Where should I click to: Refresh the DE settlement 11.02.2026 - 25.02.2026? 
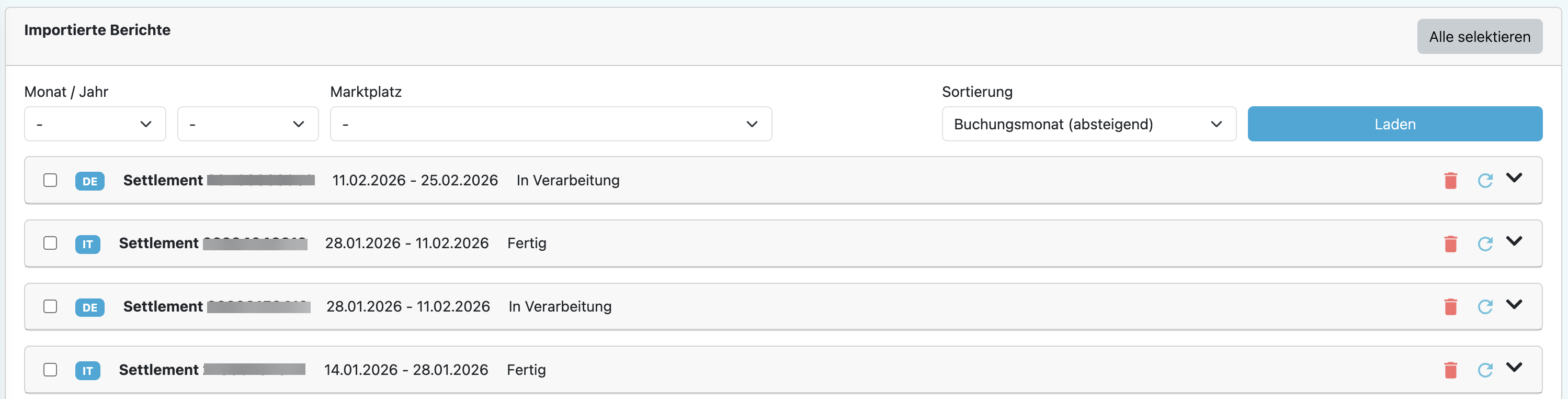1485,180
